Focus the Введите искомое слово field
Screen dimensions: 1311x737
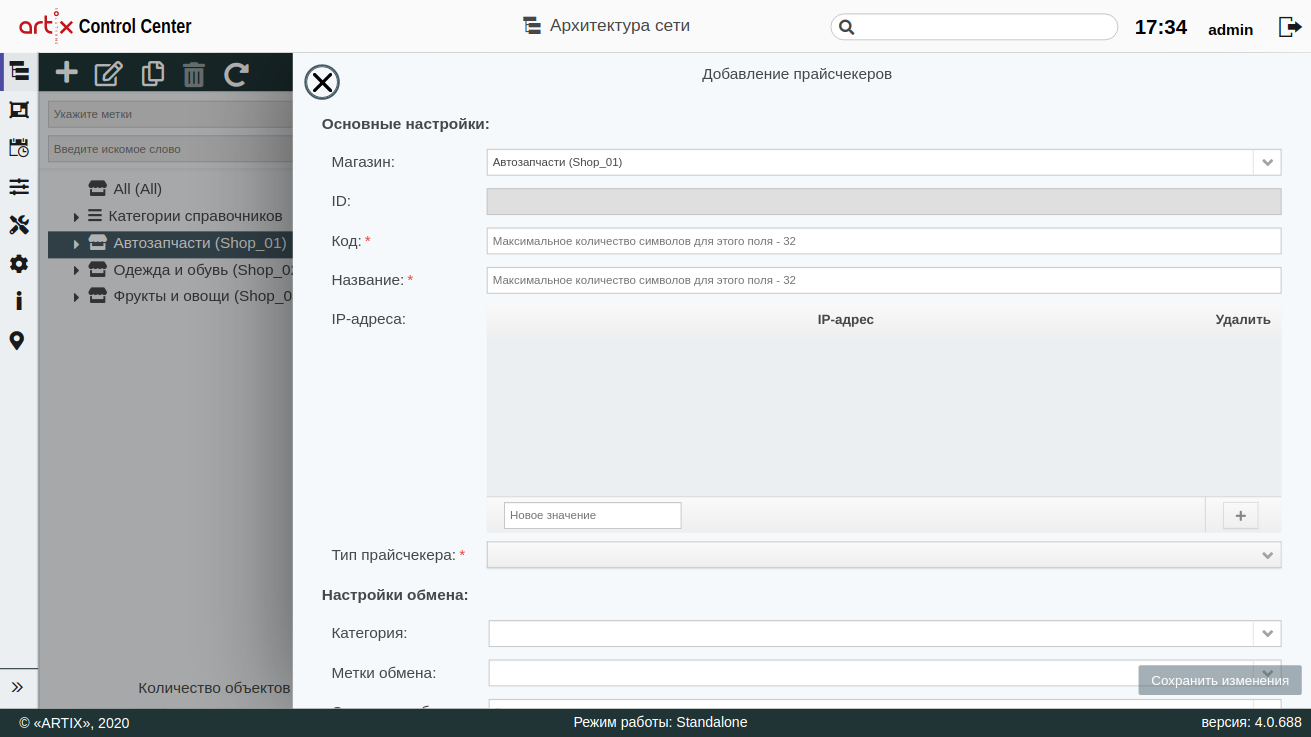coord(170,149)
